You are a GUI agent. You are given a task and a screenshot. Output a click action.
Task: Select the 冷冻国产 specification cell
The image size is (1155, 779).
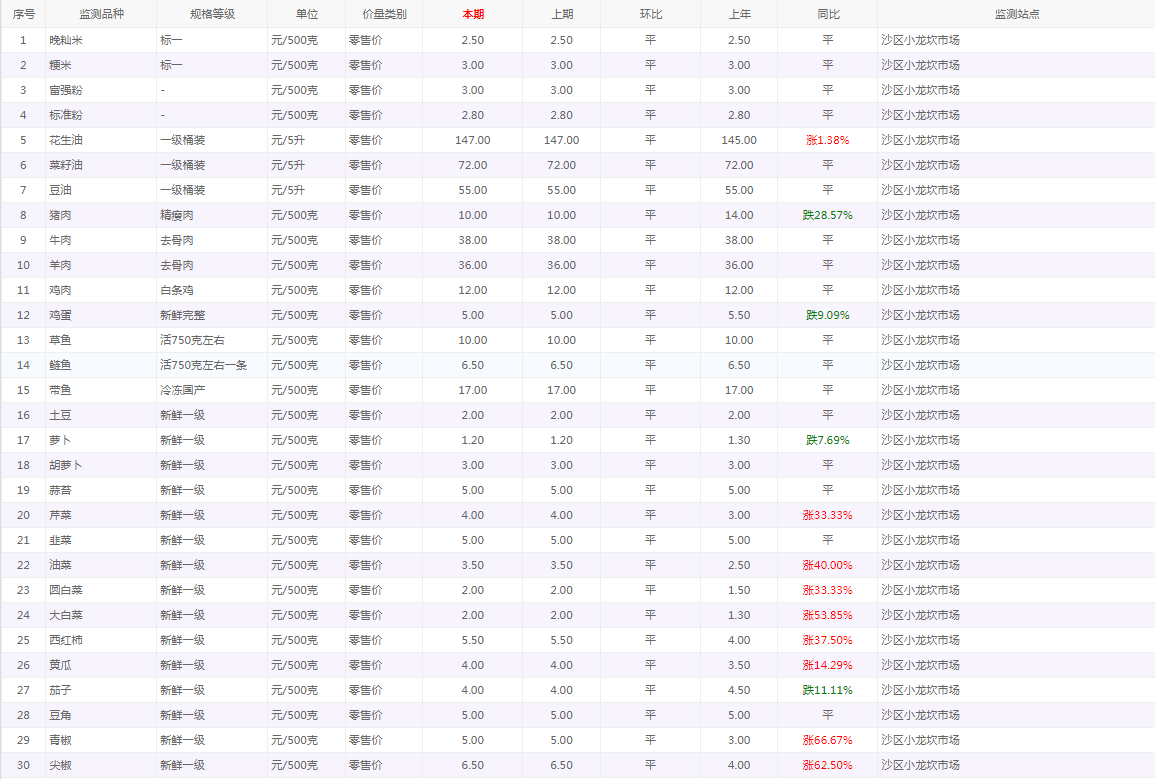[x=183, y=390]
